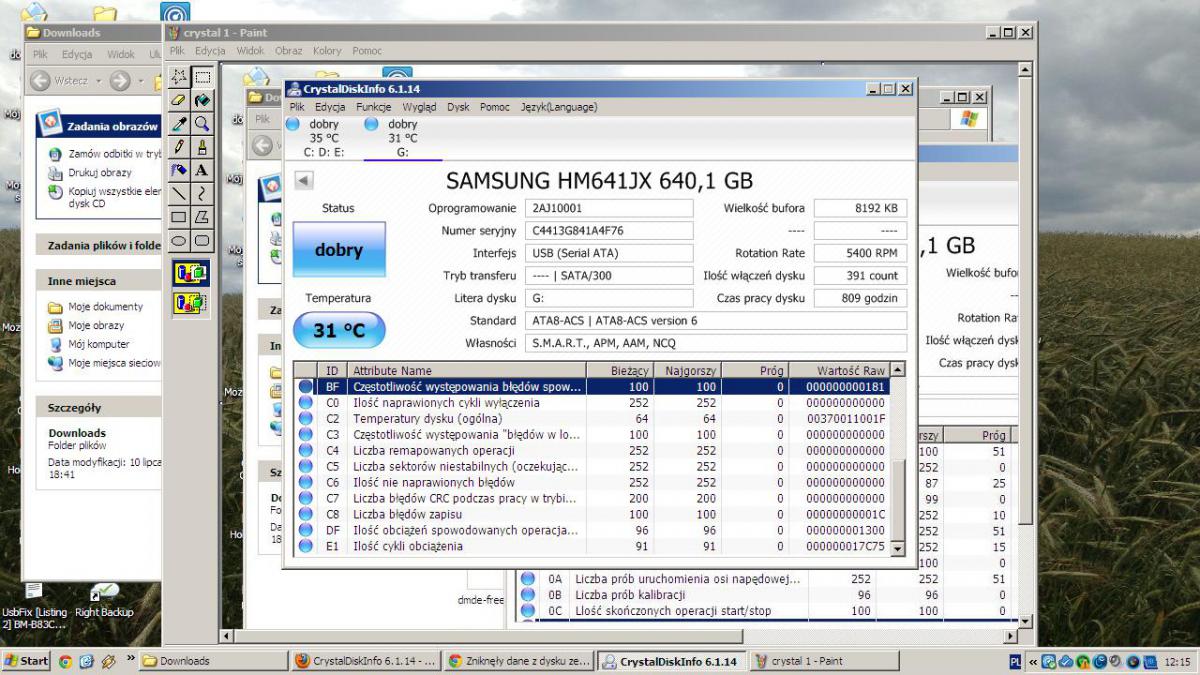Screen dimensions: 1200x675
Task: Open the Wstecz history dropdown arrow
Action: [x=96, y=81]
